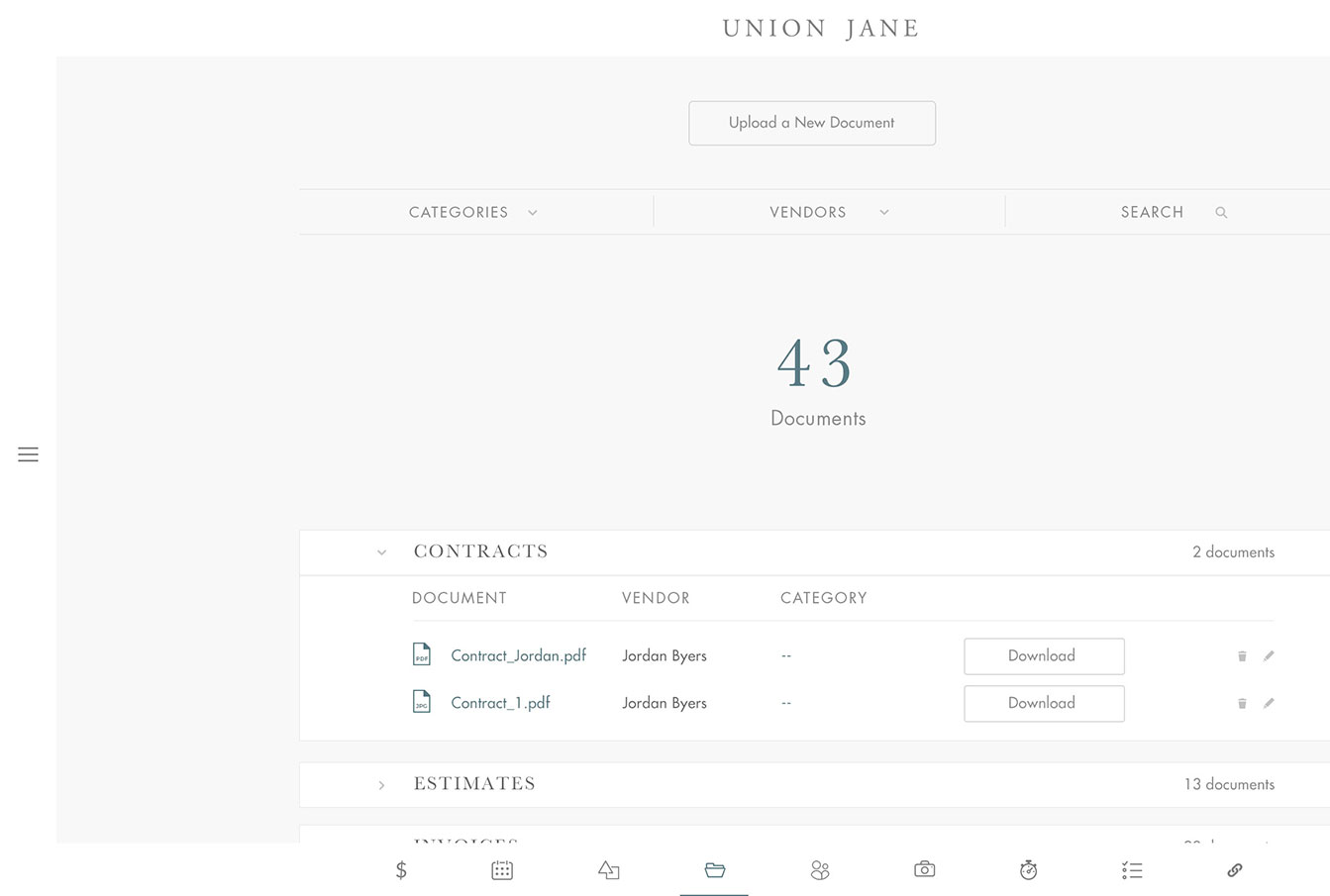Viewport: 1330px width, 896px height.
Task: Open the people contacts icon
Action: click(819, 870)
